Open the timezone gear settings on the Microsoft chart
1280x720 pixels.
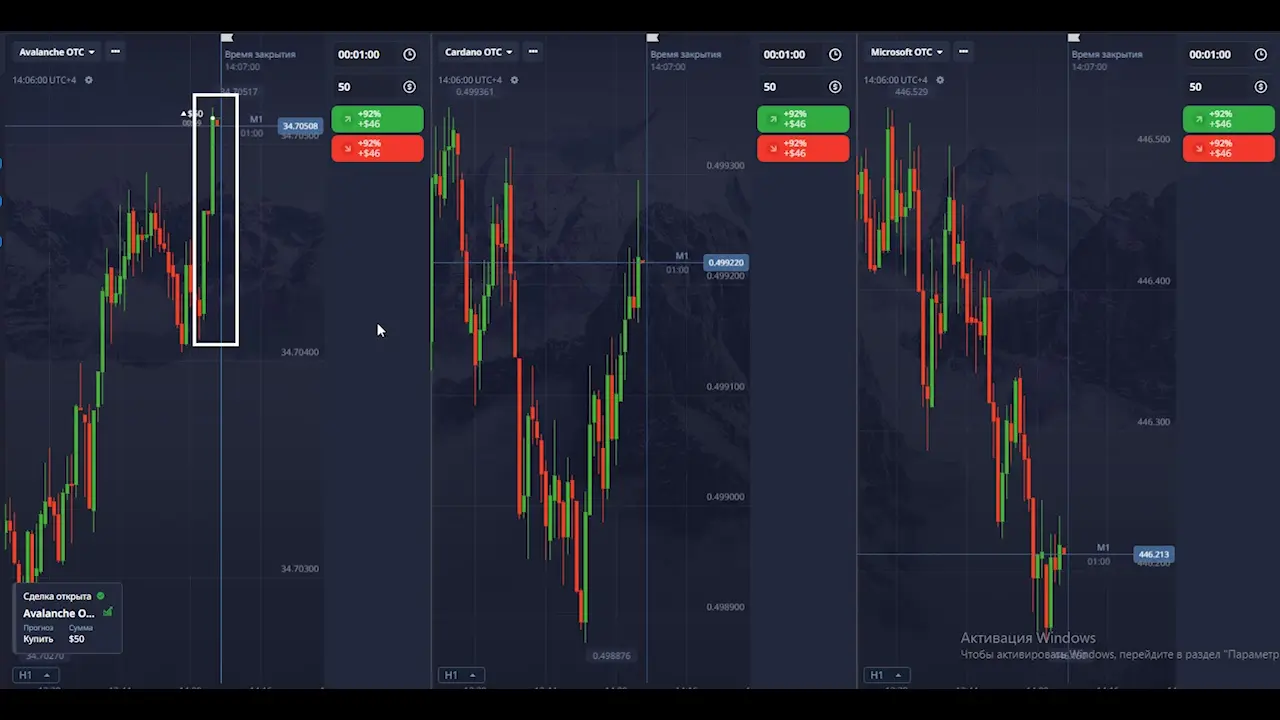[x=940, y=80]
